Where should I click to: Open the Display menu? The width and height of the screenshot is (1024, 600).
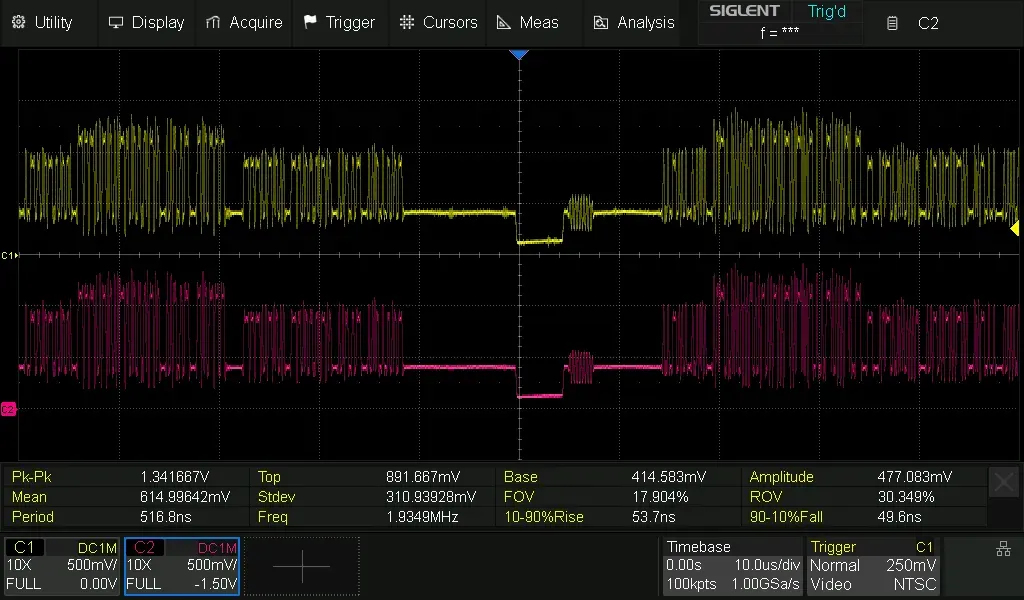point(146,22)
